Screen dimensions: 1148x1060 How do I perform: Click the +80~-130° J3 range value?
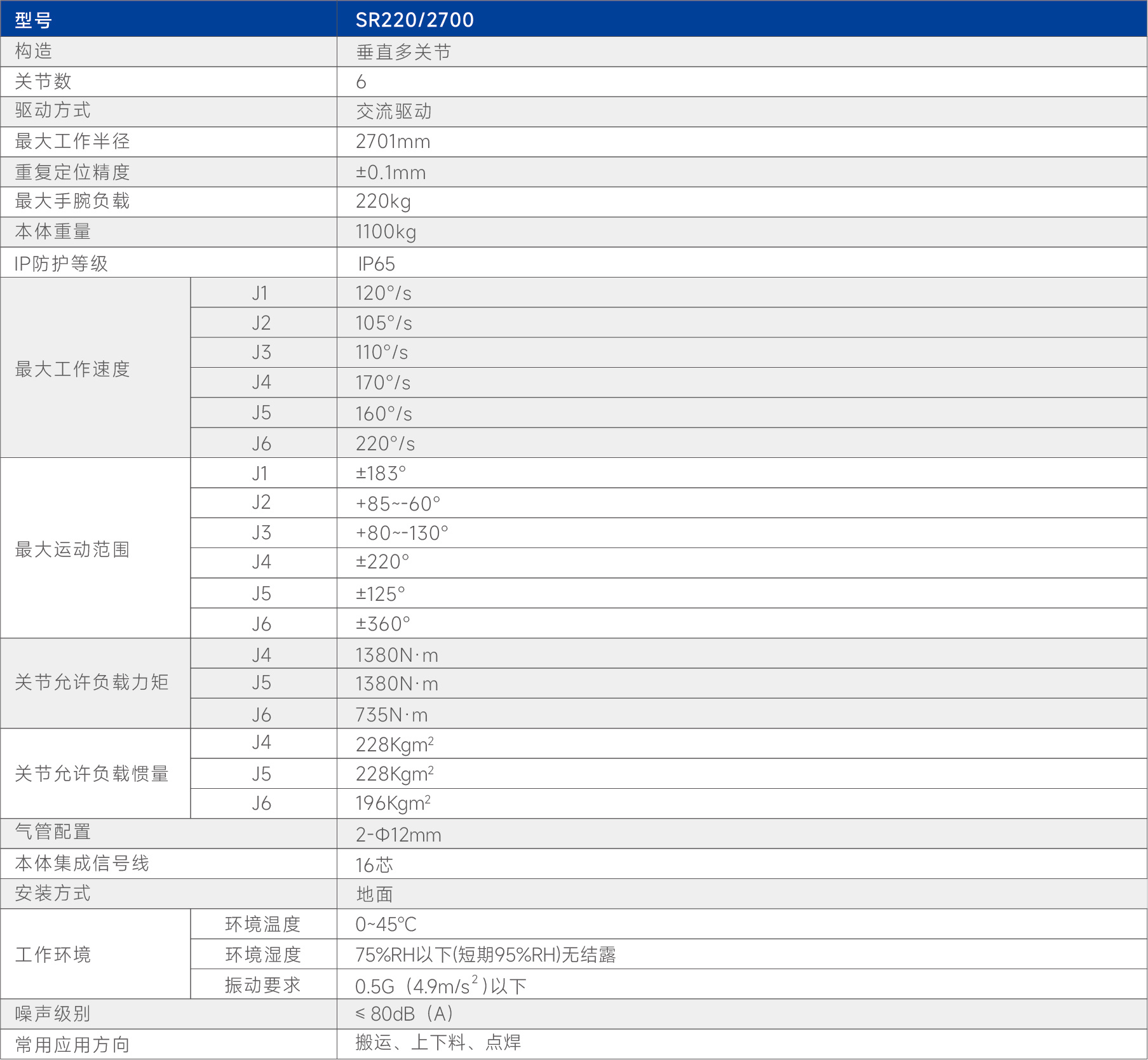click(x=402, y=533)
